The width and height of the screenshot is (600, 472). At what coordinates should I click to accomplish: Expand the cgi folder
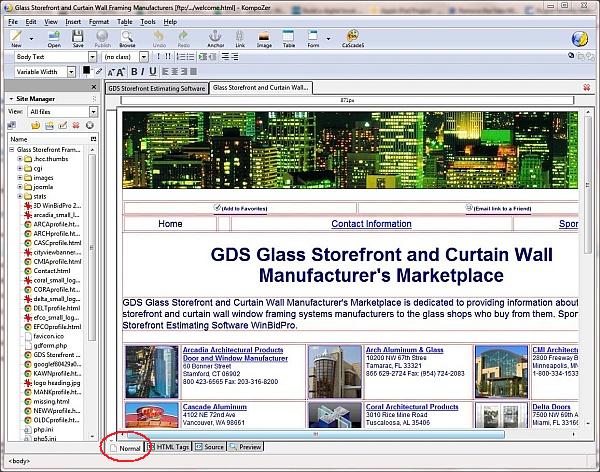pyautogui.click(x=20, y=168)
